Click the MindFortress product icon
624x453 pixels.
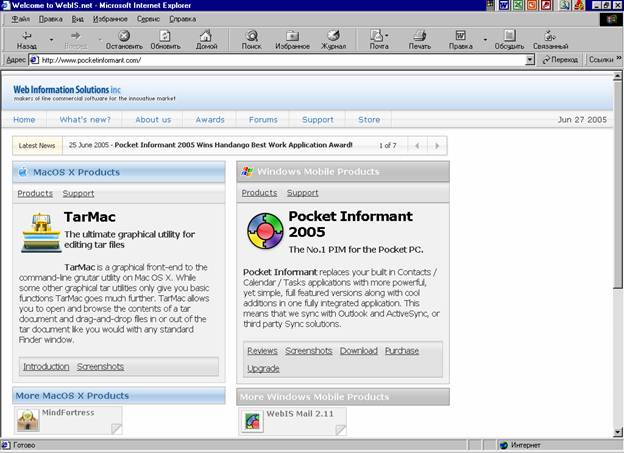28,420
